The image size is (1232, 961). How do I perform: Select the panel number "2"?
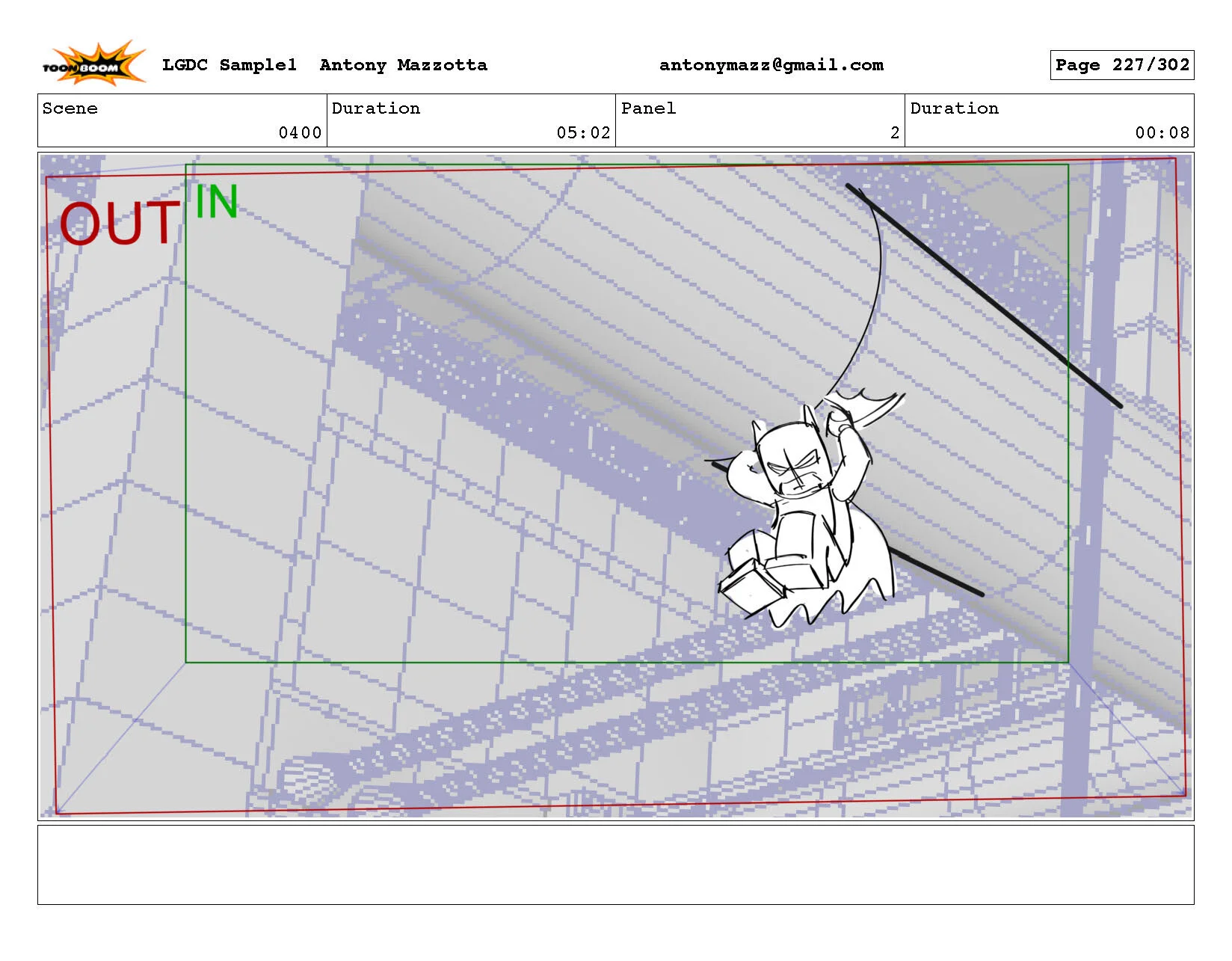click(895, 132)
